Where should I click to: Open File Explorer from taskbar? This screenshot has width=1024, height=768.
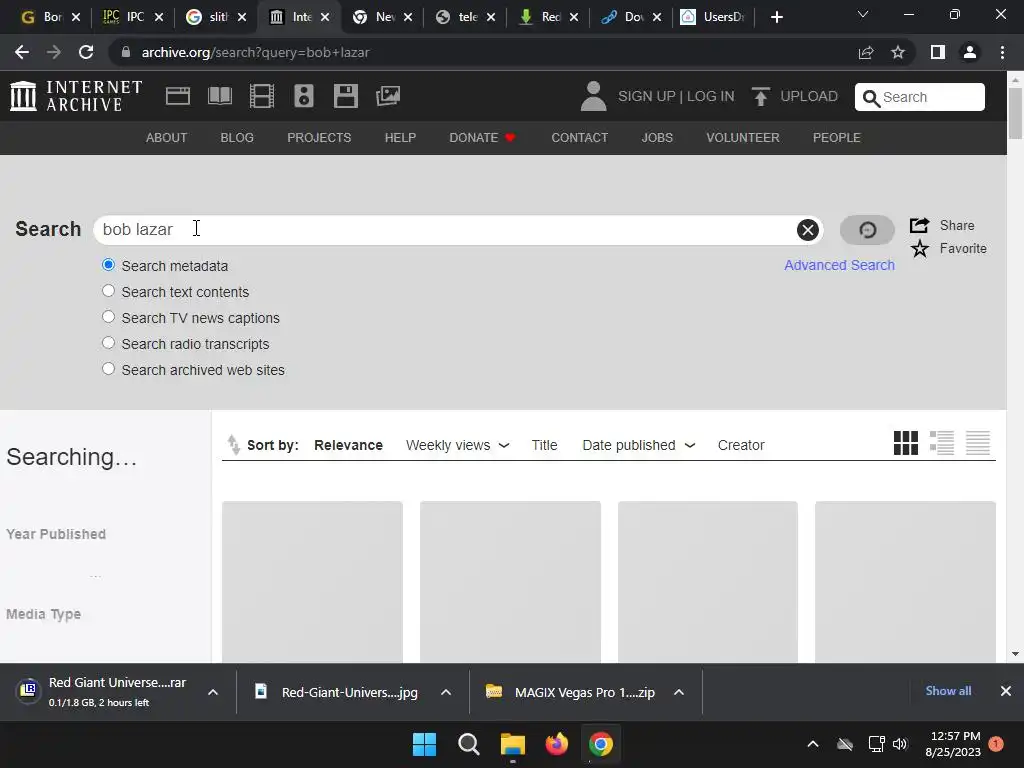click(x=513, y=744)
